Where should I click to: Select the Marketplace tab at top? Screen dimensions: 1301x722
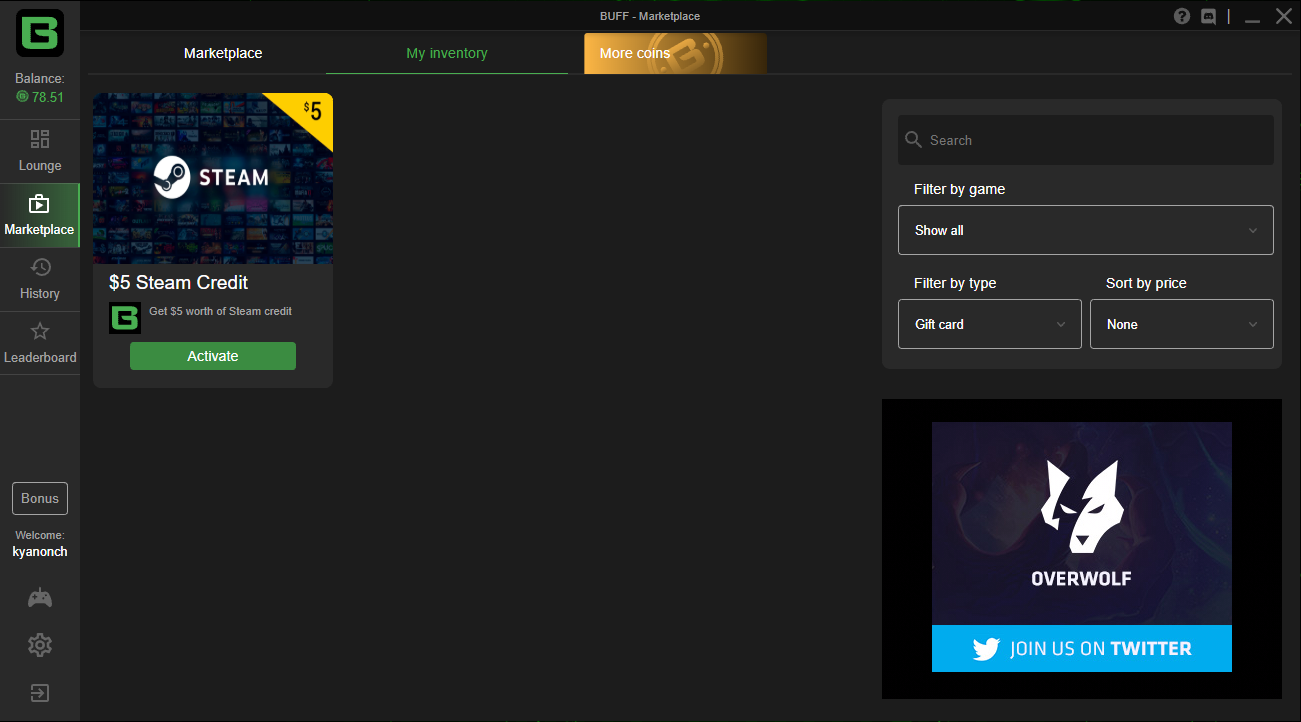coord(223,53)
